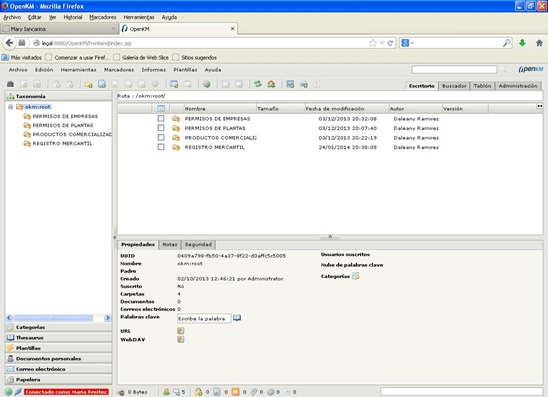Click the Go to home folder icon

tap(271, 84)
